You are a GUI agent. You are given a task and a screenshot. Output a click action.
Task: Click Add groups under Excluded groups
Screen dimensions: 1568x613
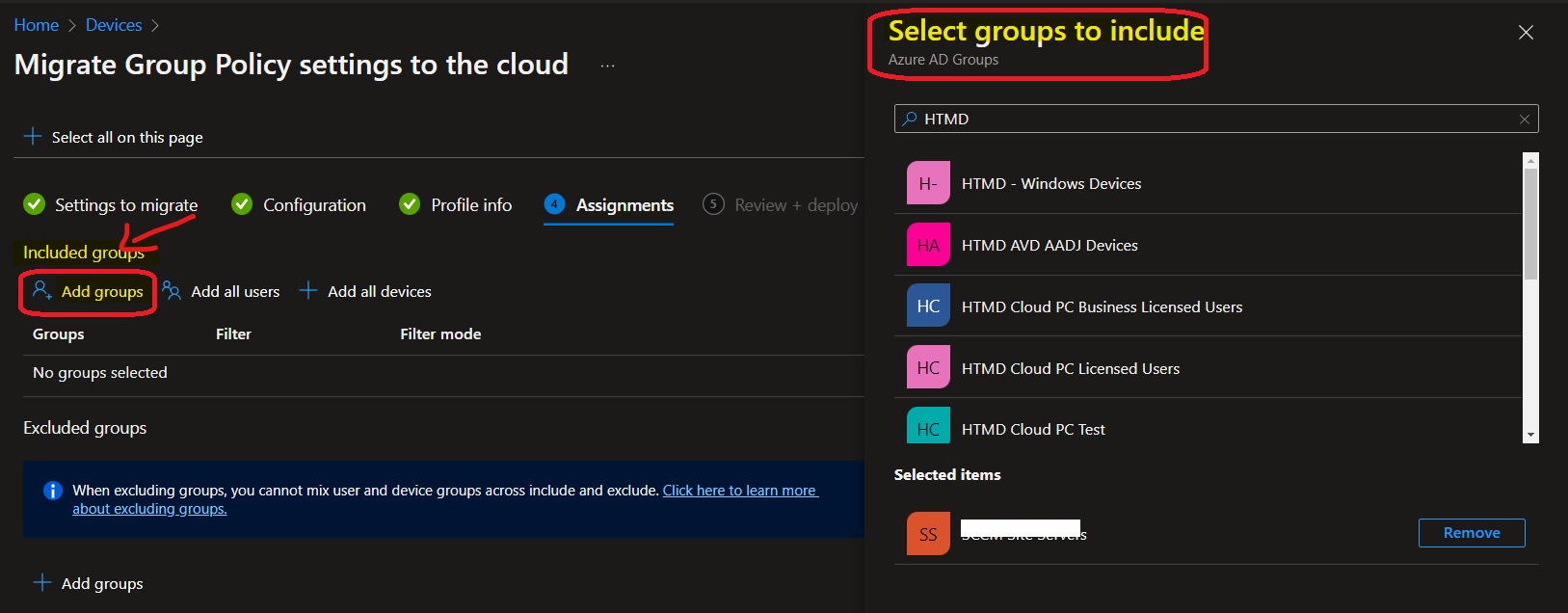point(88,583)
